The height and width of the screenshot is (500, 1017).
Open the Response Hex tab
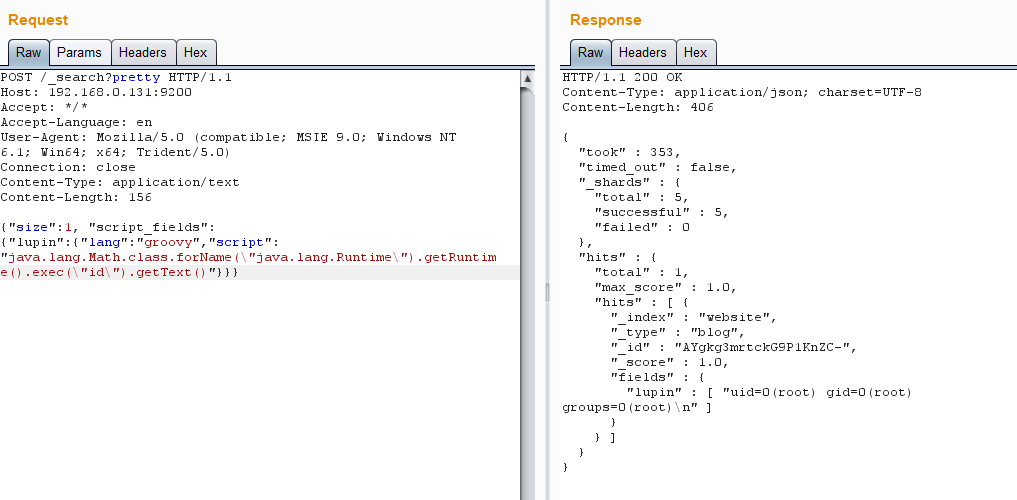click(695, 53)
